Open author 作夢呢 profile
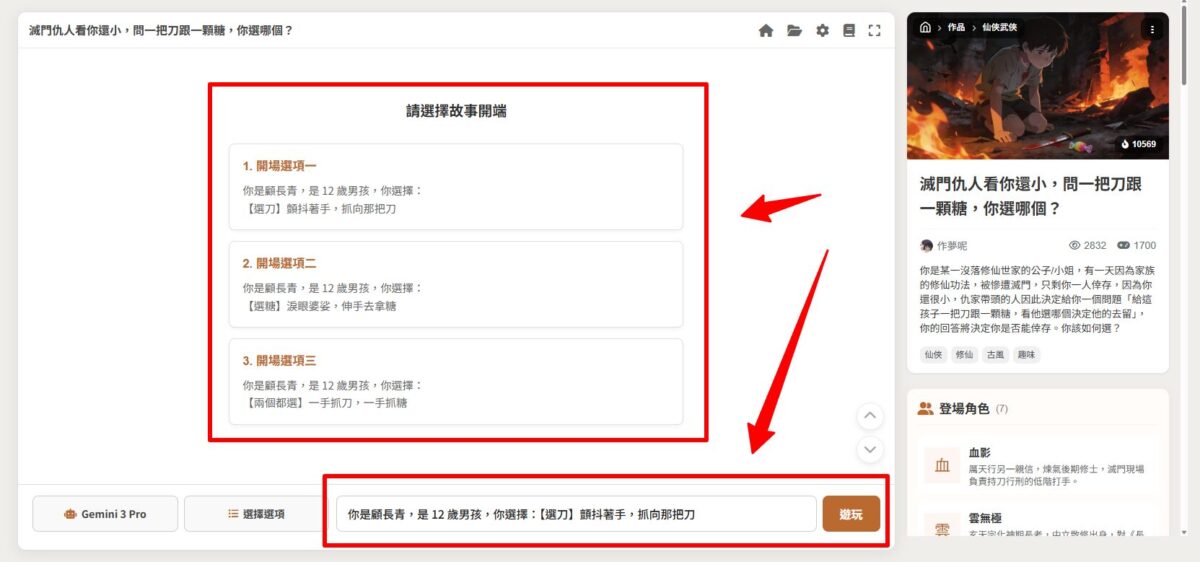Image resolution: width=1200 pixels, height=562 pixels. click(x=951, y=245)
